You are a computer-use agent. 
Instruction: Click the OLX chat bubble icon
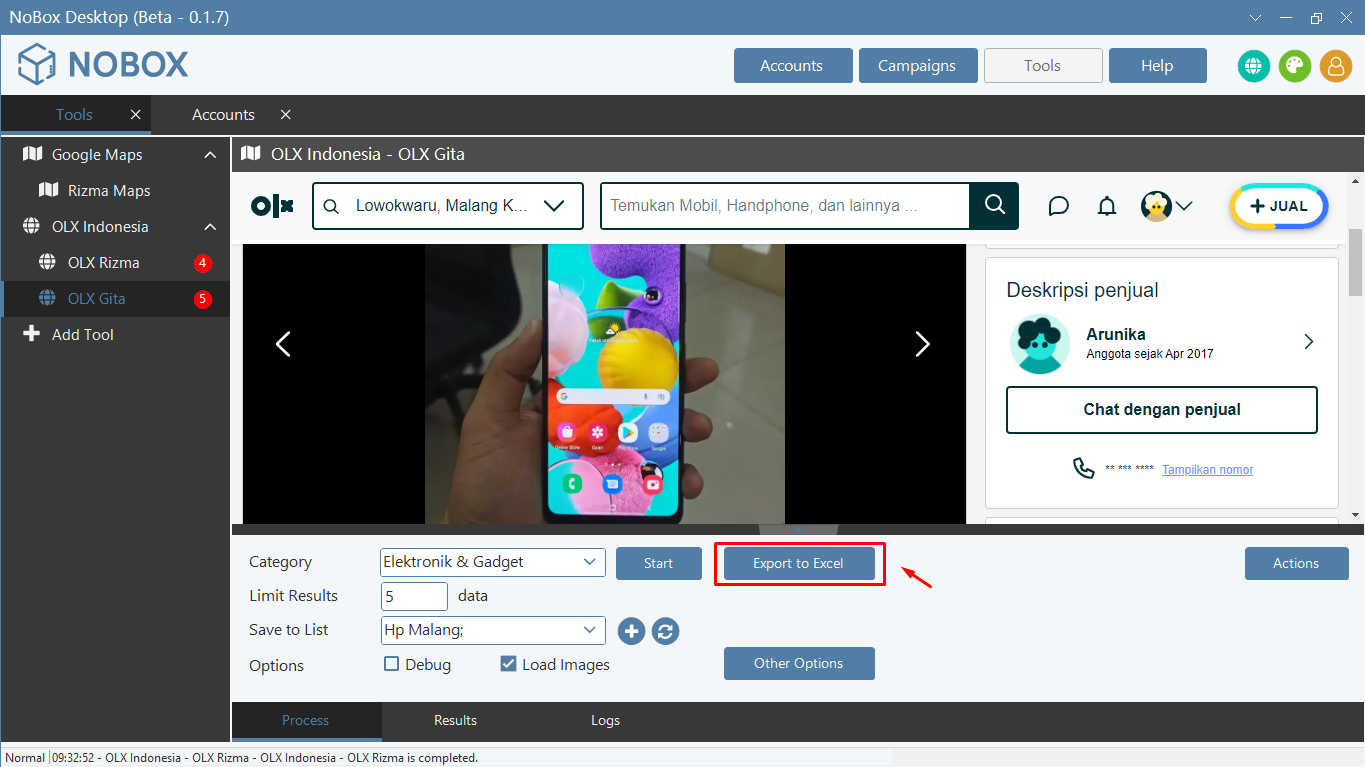(1058, 206)
